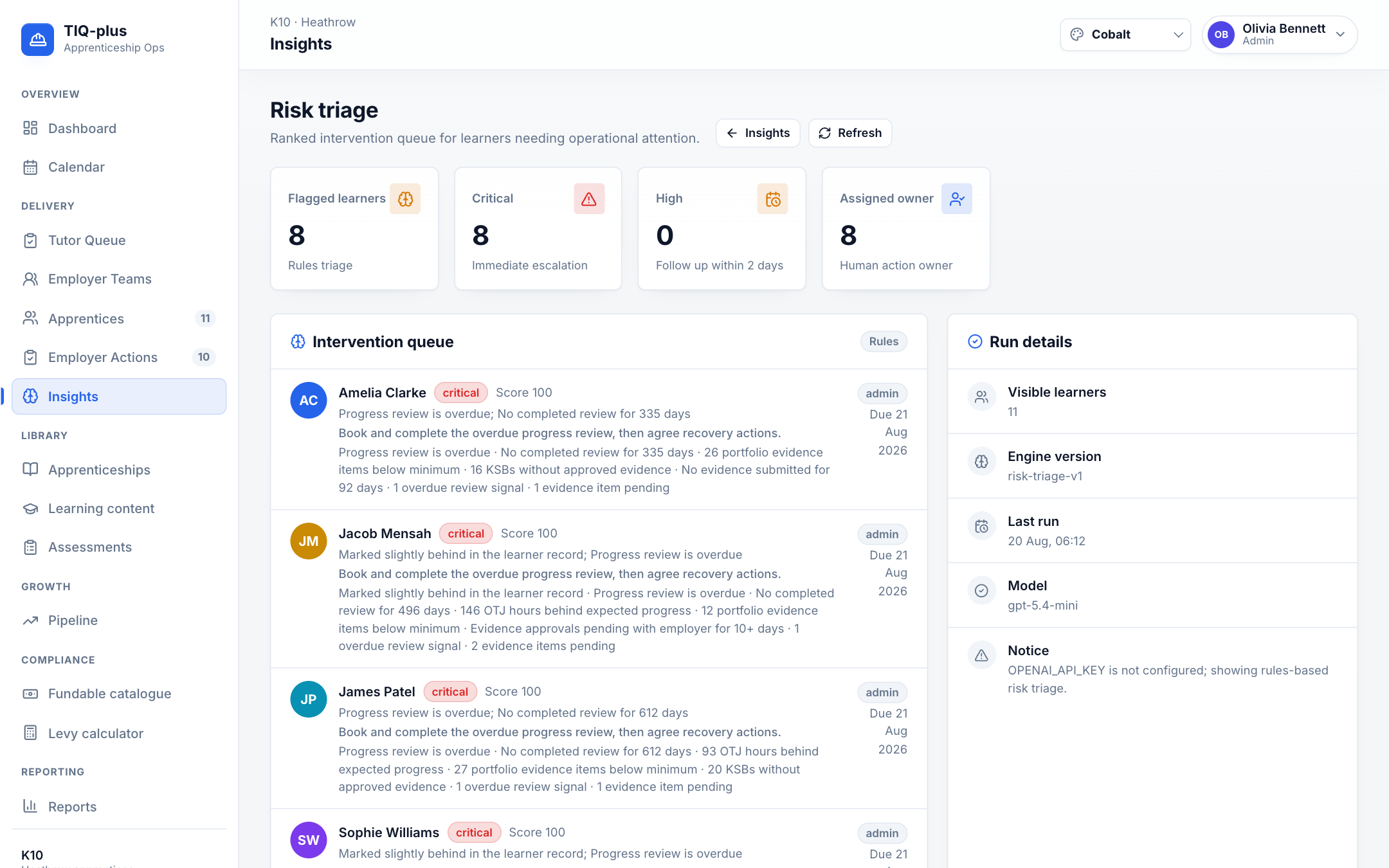
Task: Click the AC avatar for Amelia Clarke
Action: [x=309, y=400]
